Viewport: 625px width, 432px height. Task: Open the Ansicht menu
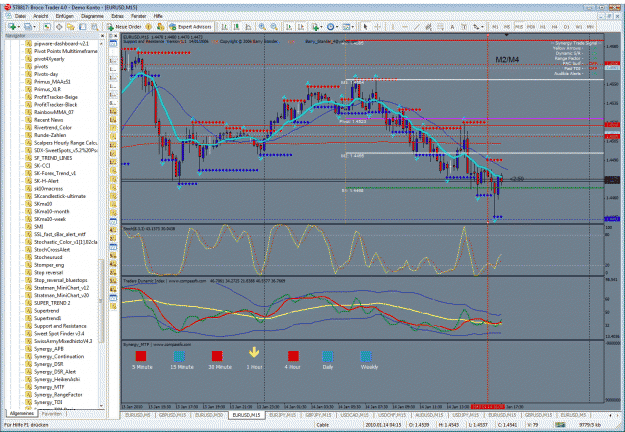coord(41,16)
